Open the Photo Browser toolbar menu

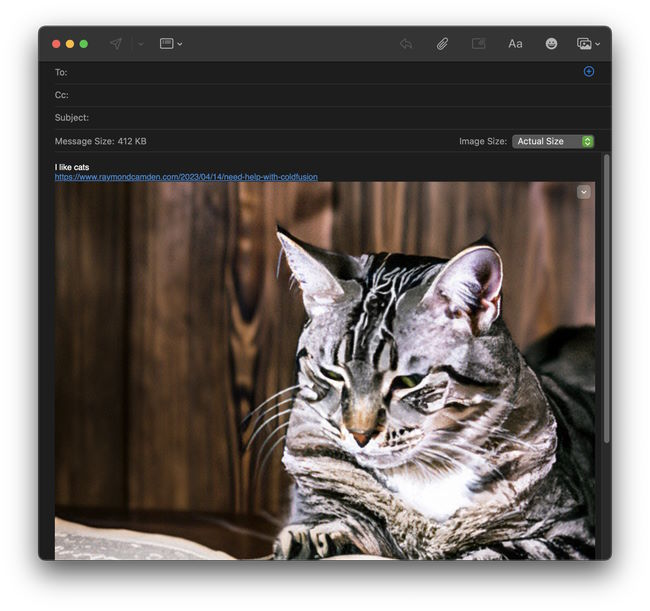coord(588,44)
